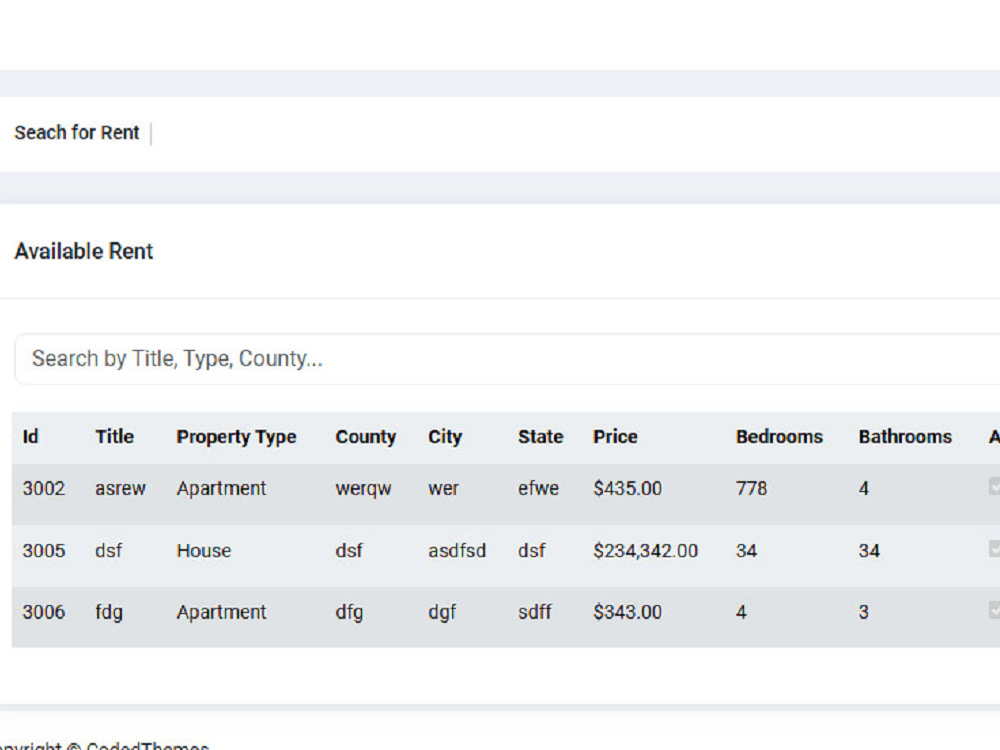The width and height of the screenshot is (1000, 750).
Task: Open the CodedThemes footer link
Action: pyautogui.click(x=147, y=745)
